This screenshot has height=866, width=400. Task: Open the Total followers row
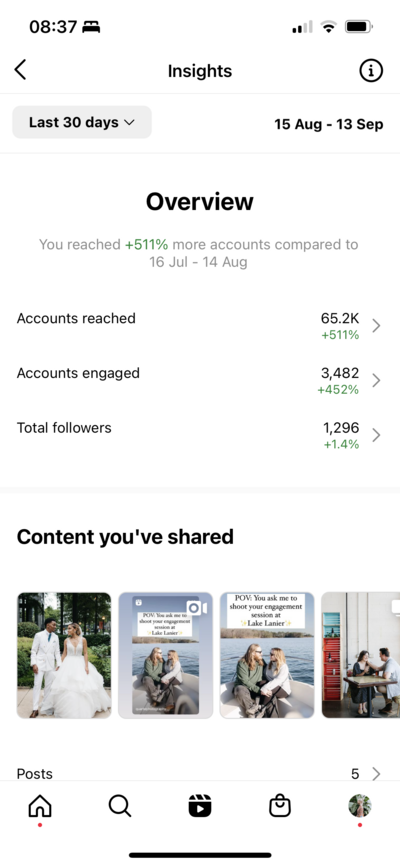(x=199, y=435)
